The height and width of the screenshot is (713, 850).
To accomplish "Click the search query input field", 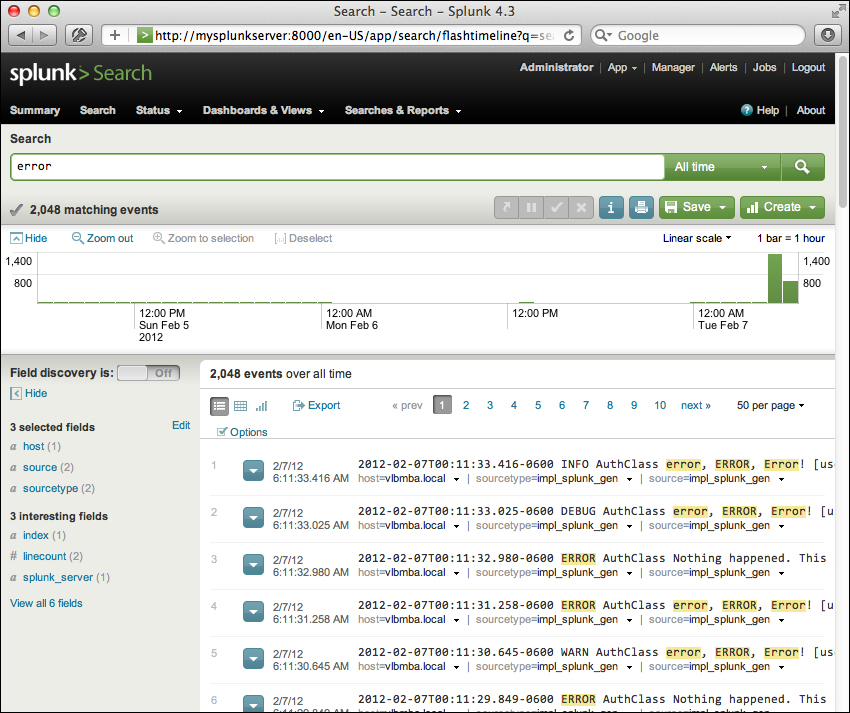I will 337,166.
